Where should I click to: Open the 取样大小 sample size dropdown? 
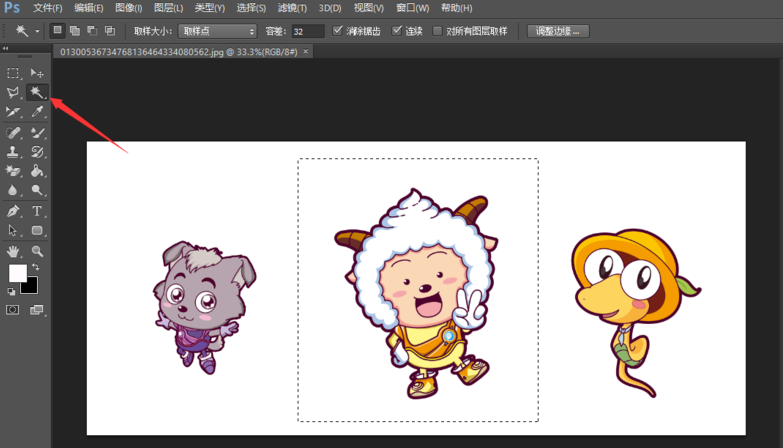(x=217, y=31)
